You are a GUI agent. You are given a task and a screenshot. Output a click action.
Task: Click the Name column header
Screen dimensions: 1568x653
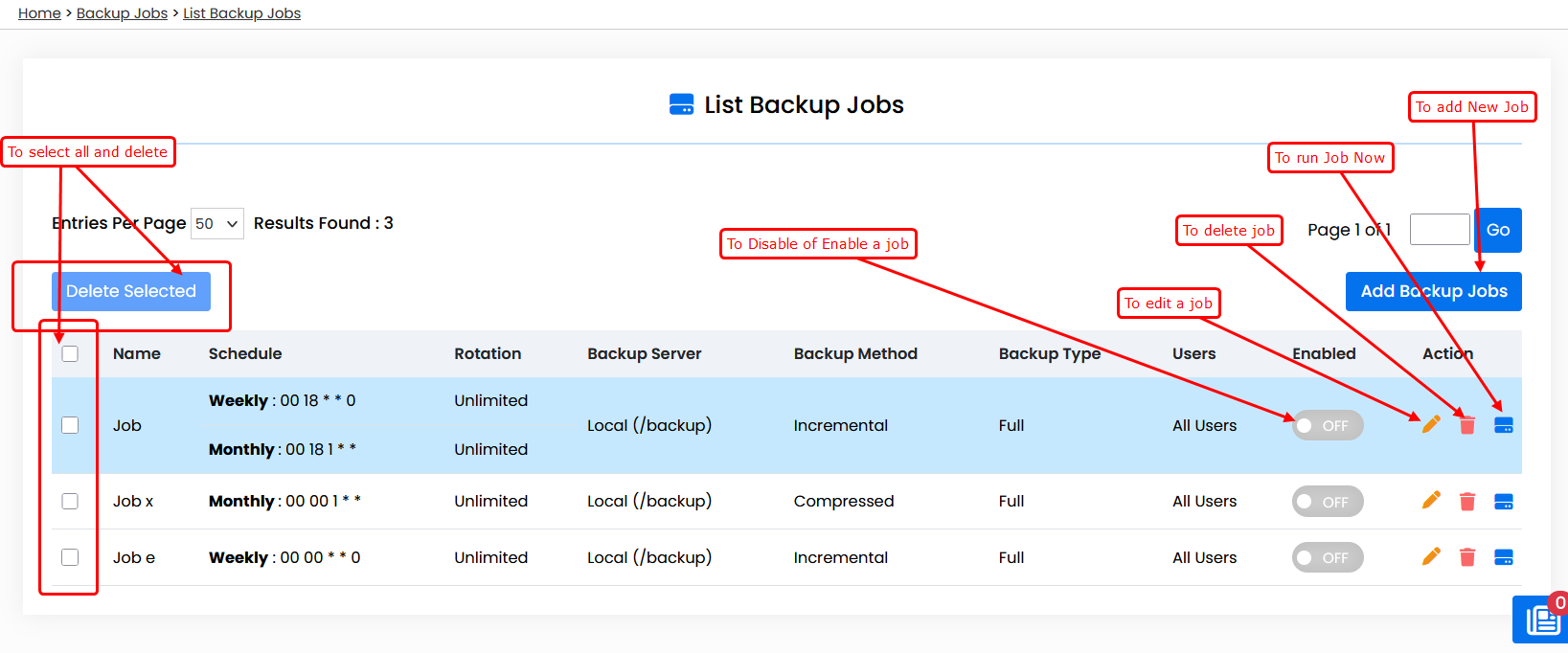pos(137,353)
